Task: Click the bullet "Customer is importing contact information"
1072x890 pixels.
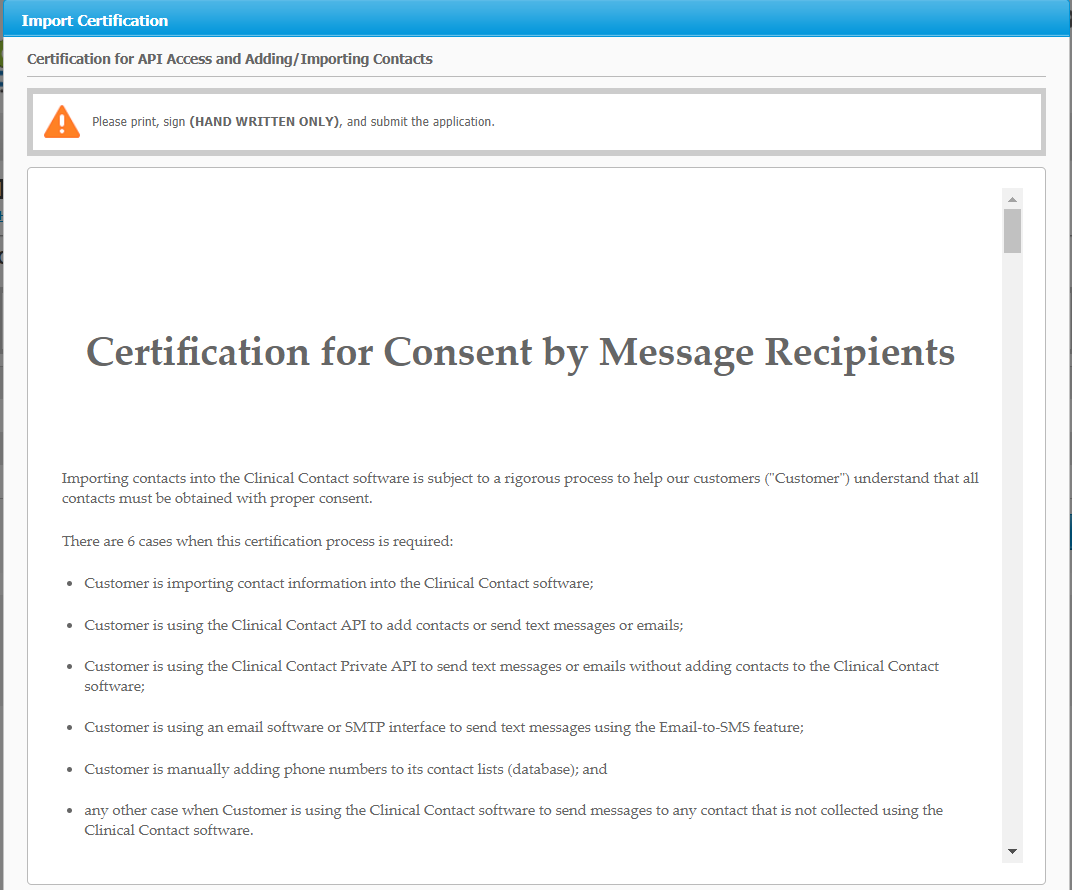Action: [x=338, y=583]
